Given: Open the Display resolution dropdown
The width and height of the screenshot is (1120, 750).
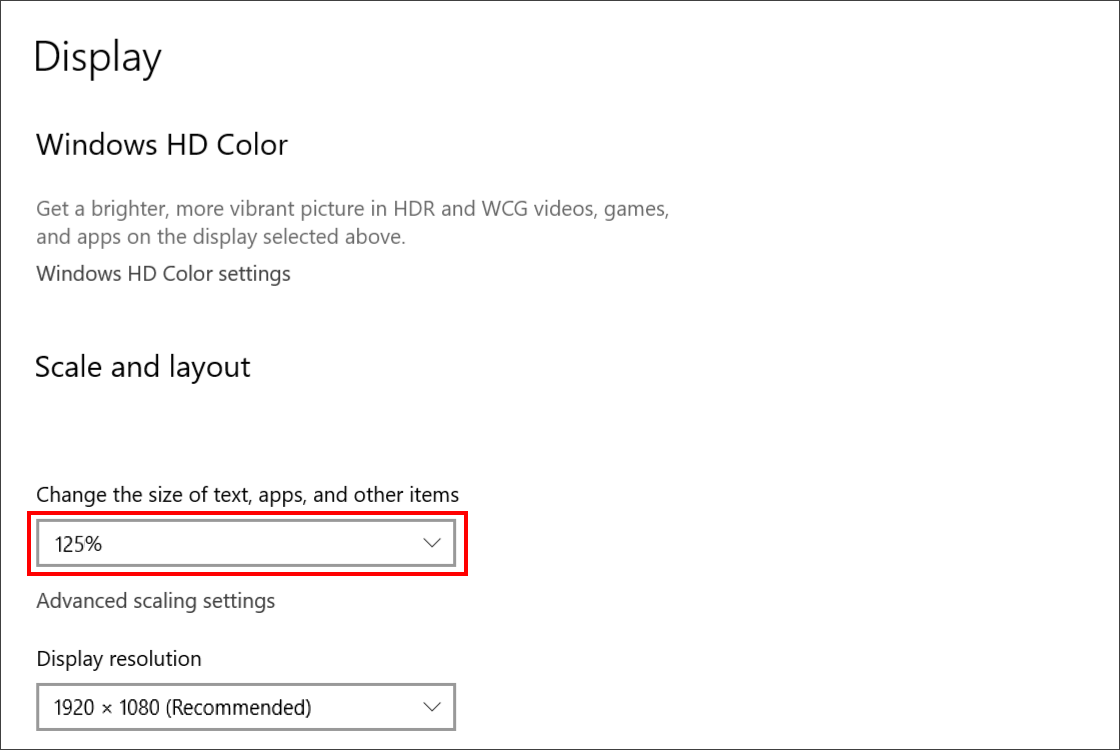Looking at the screenshot, I should pos(246,707).
